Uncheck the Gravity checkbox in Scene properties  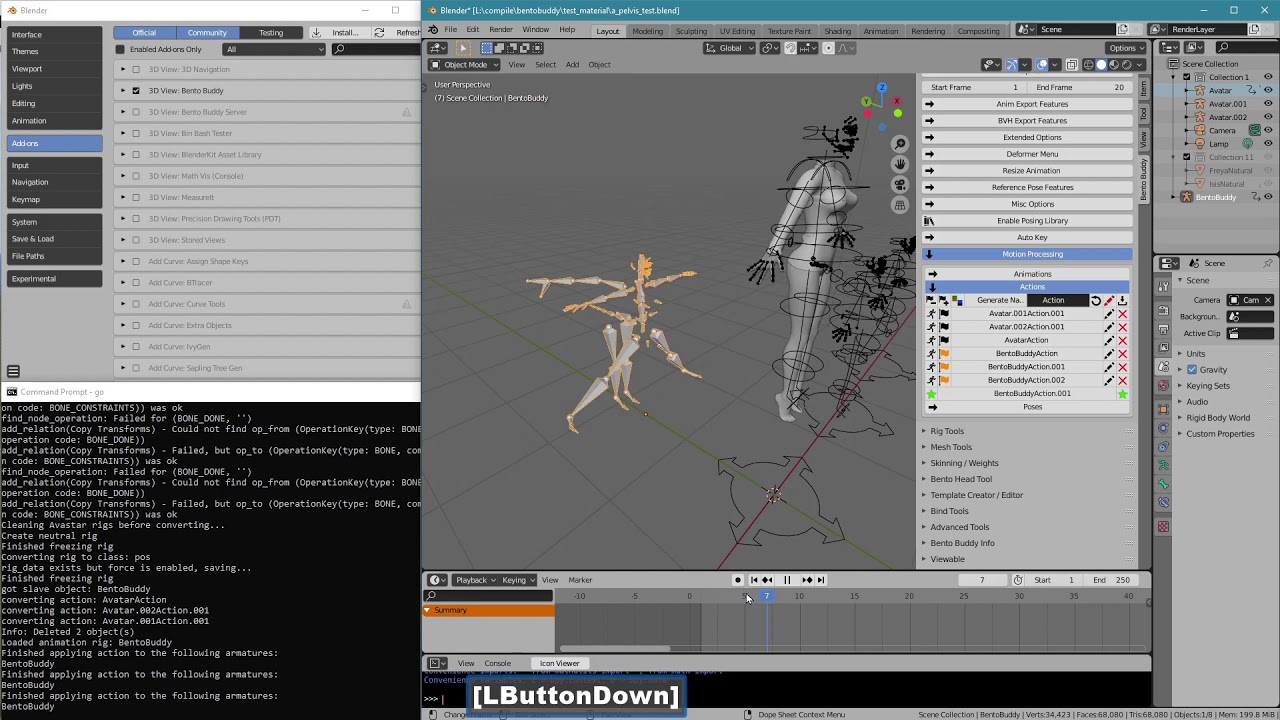[x=1192, y=370]
